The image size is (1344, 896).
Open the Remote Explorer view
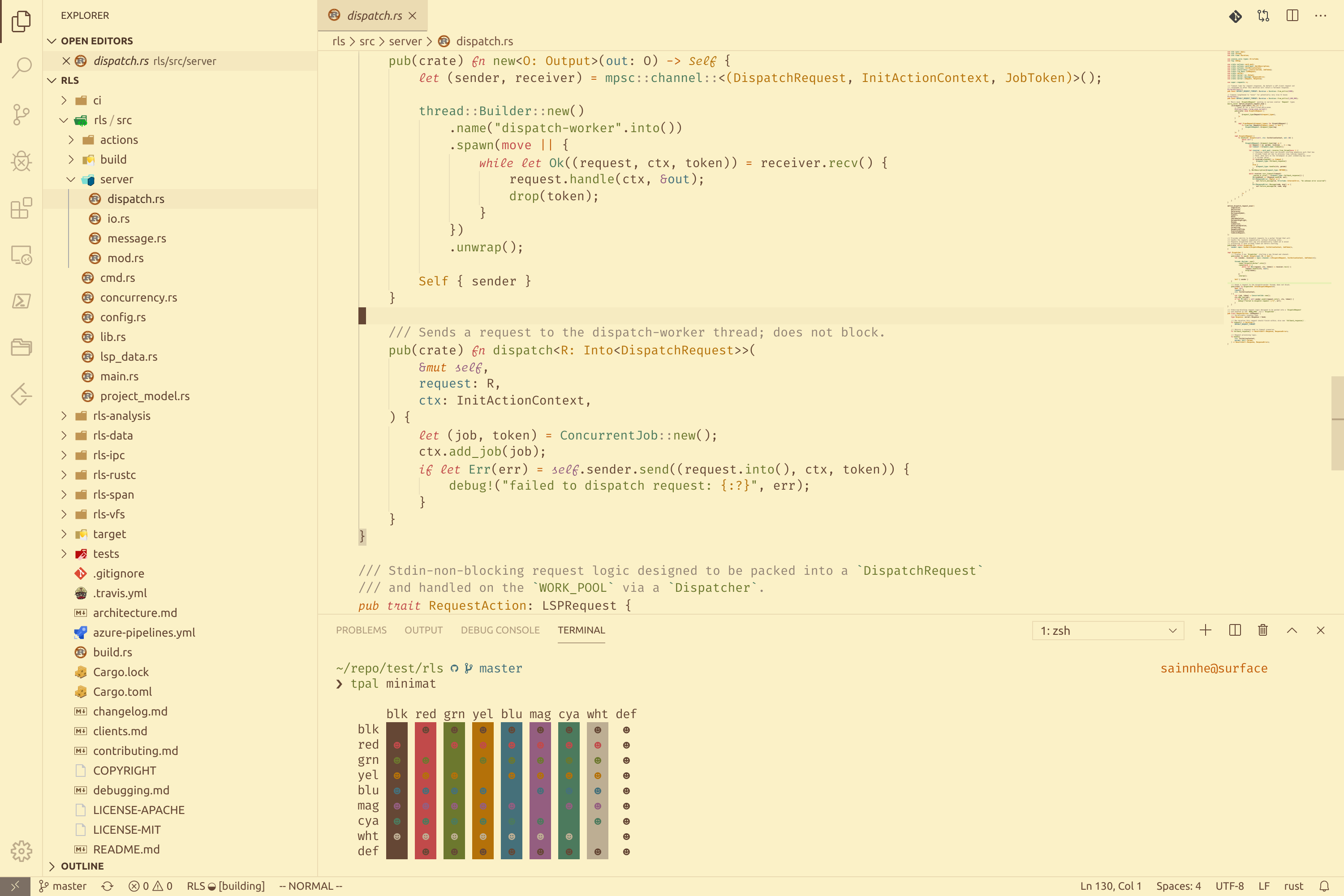pos(21,255)
